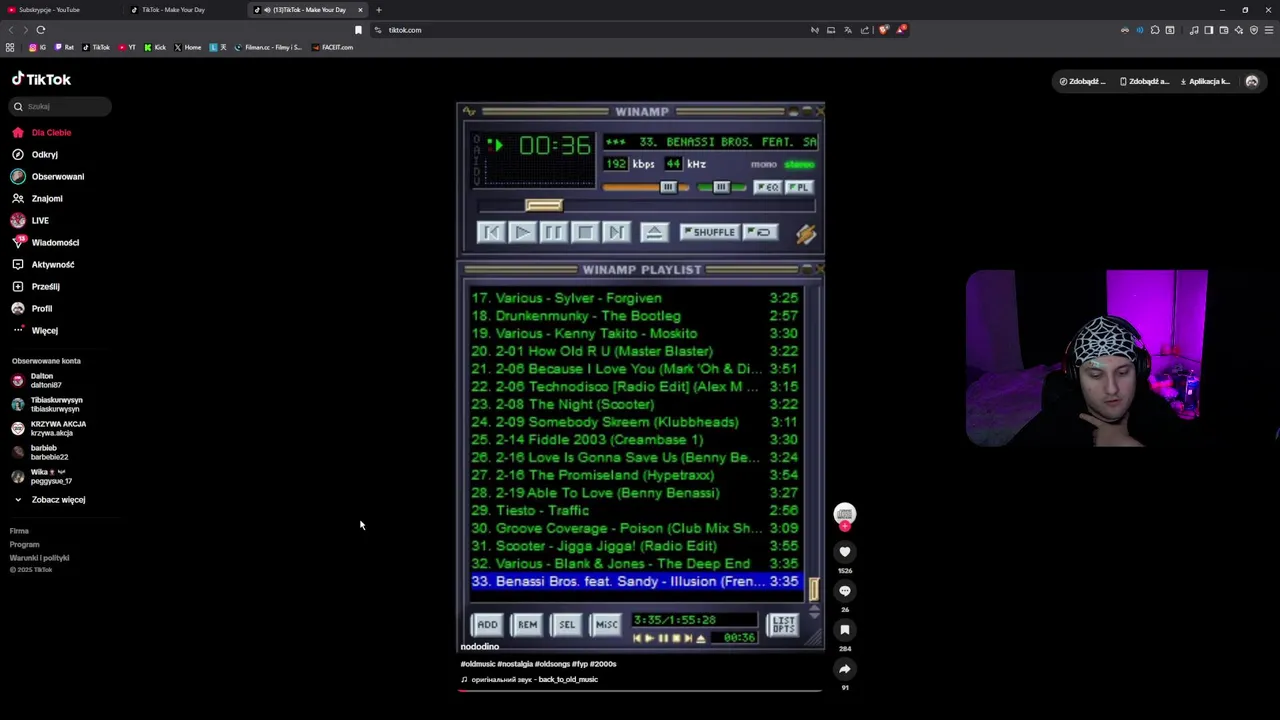Click Winamp LIST OPTS button in video

[x=783, y=625]
